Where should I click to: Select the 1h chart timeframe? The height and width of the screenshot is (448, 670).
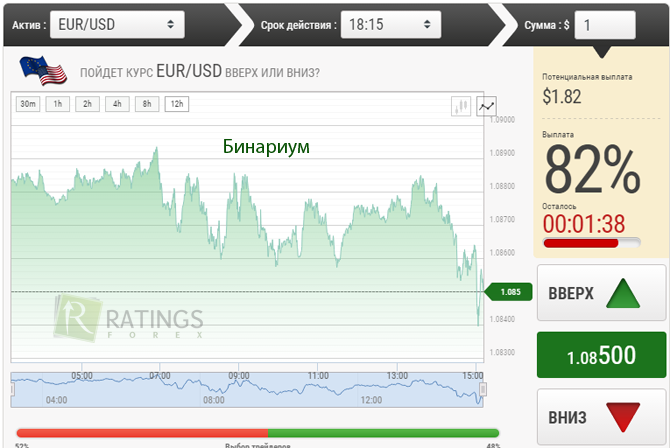click(58, 104)
